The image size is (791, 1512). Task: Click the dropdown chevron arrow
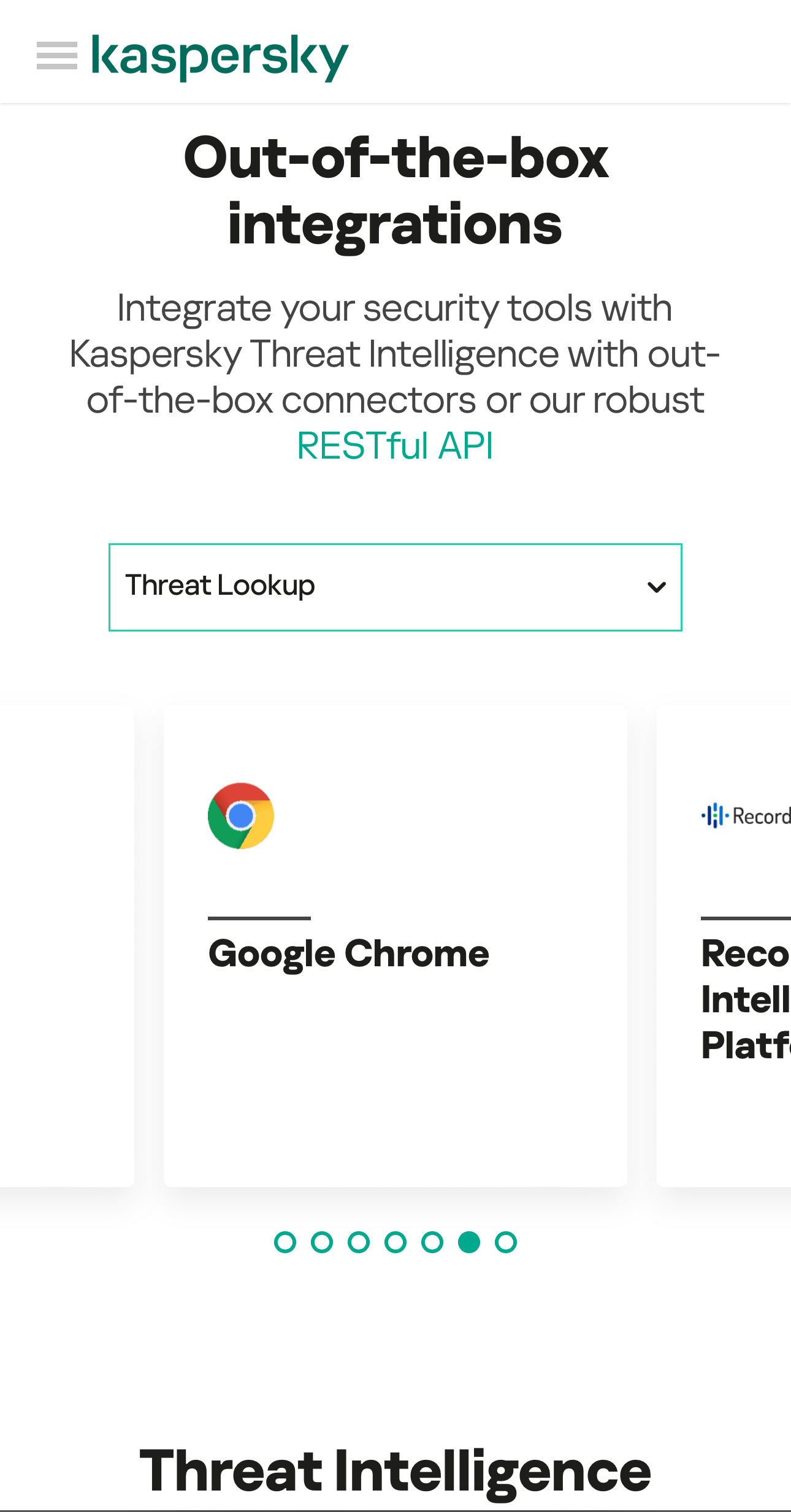(656, 587)
